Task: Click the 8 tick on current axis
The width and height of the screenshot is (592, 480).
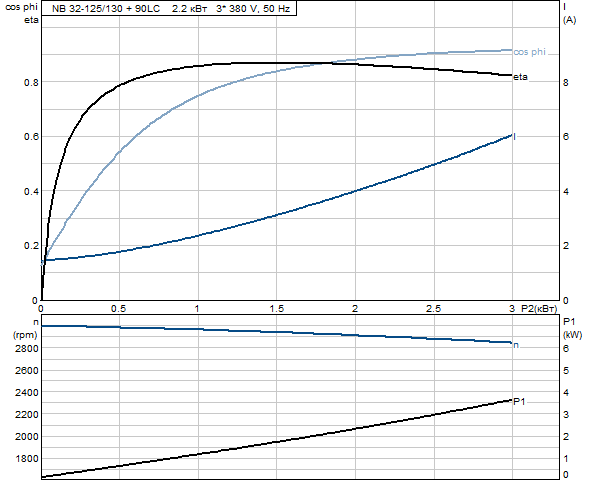Action: tap(566, 82)
